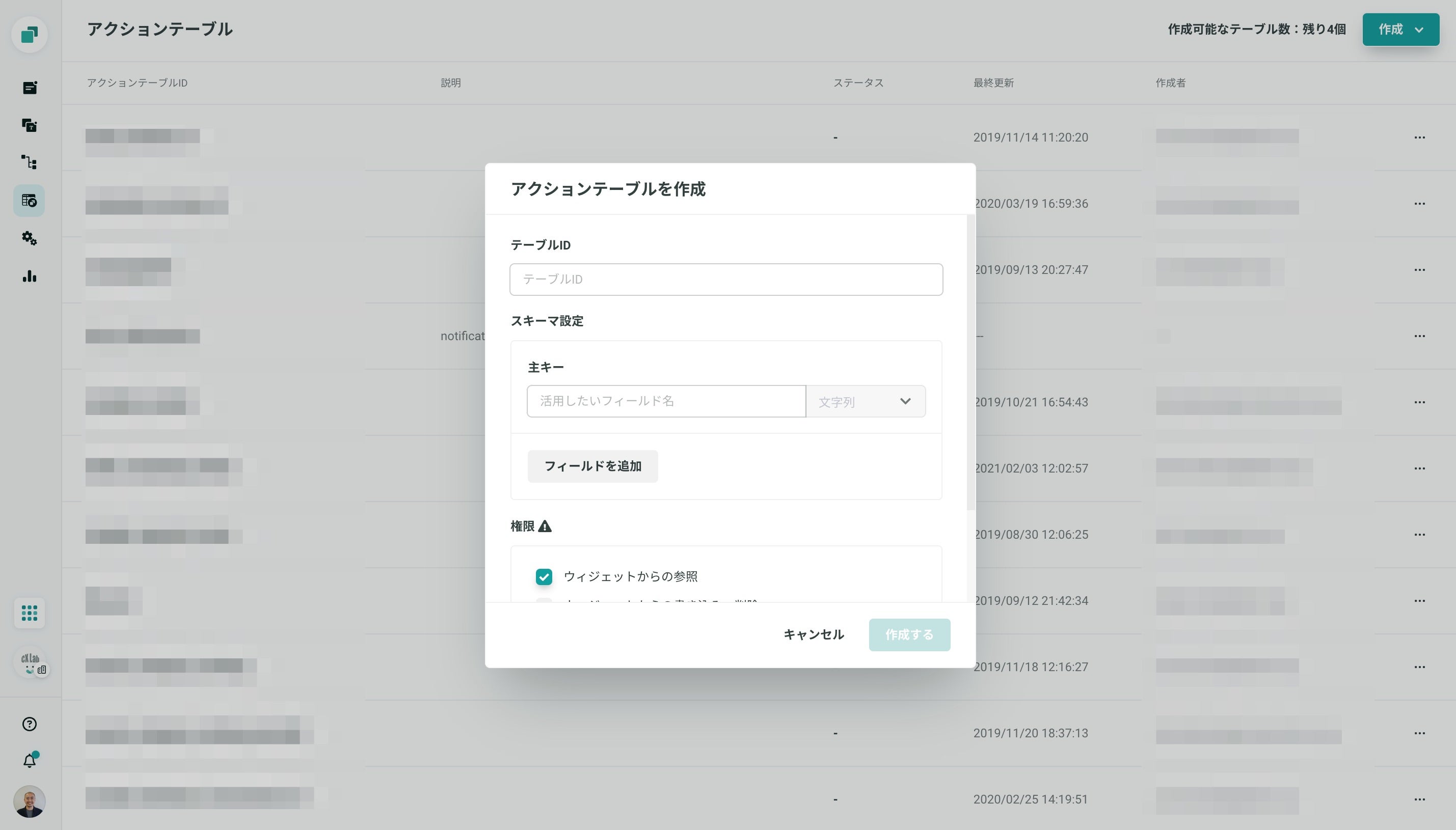
Task: Expand the 作成 dropdown button in header
Action: coord(1400,30)
